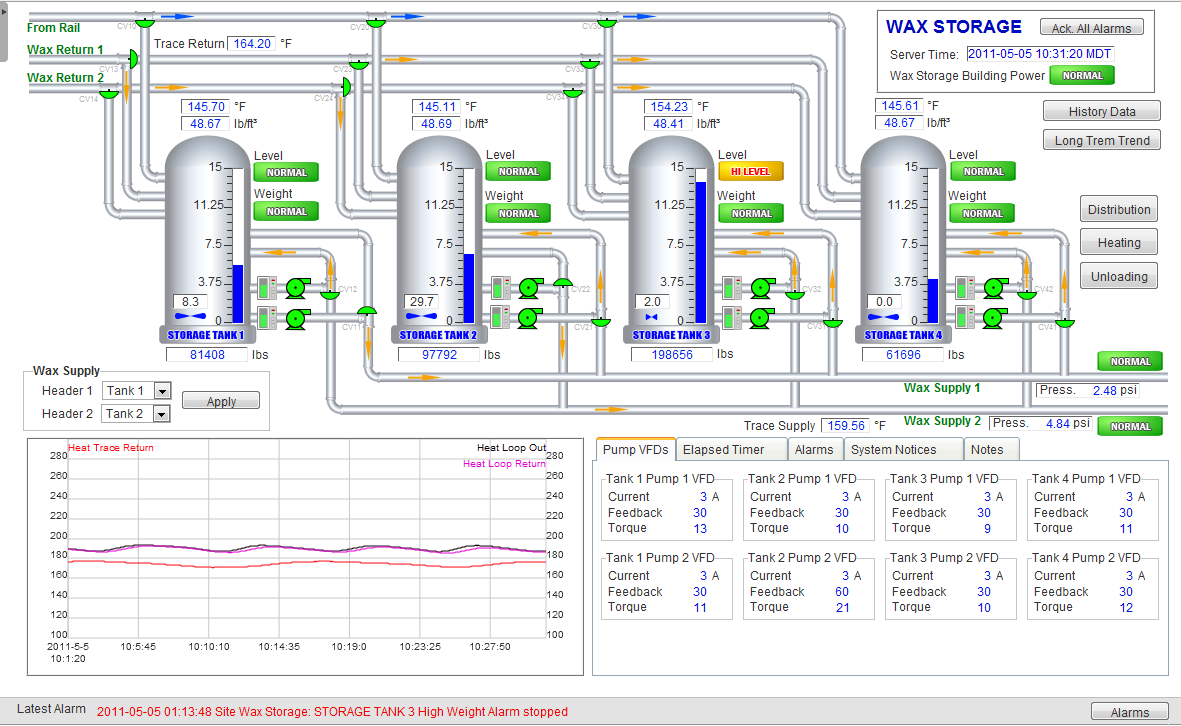Click the Wax Supply 1 pressure value 2.48

pos(1105,390)
